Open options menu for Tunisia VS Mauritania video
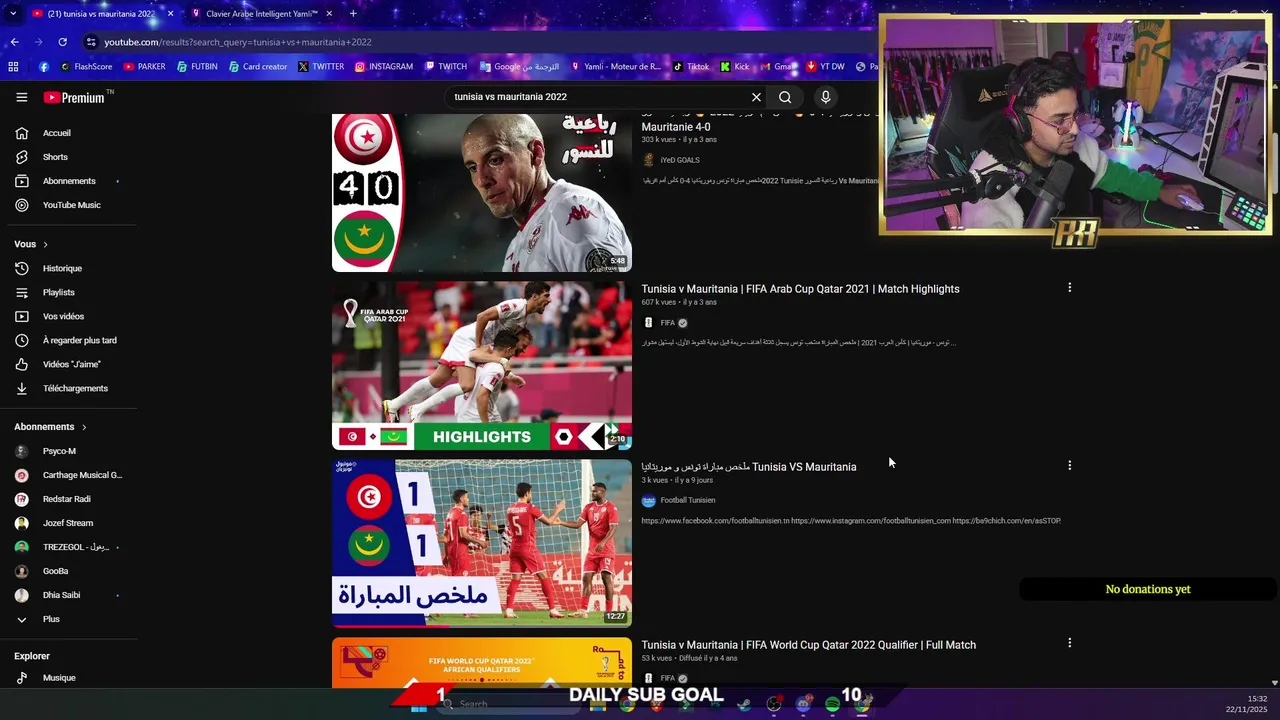 pyautogui.click(x=1069, y=466)
